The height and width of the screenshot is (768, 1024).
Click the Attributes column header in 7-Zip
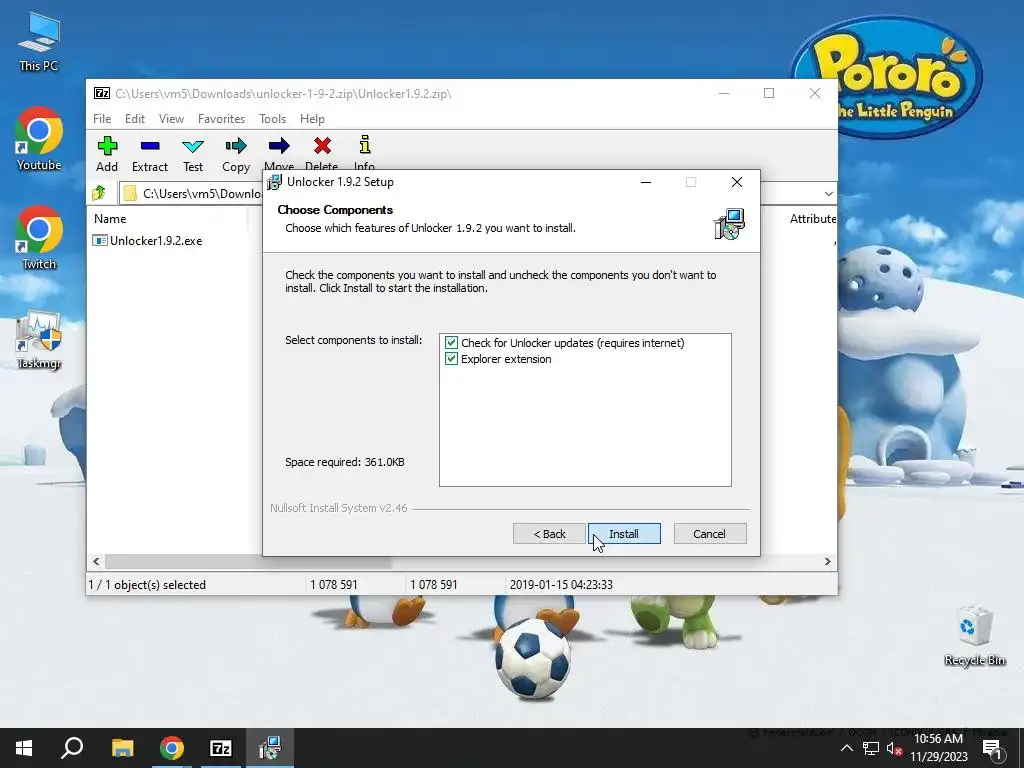pos(812,219)
